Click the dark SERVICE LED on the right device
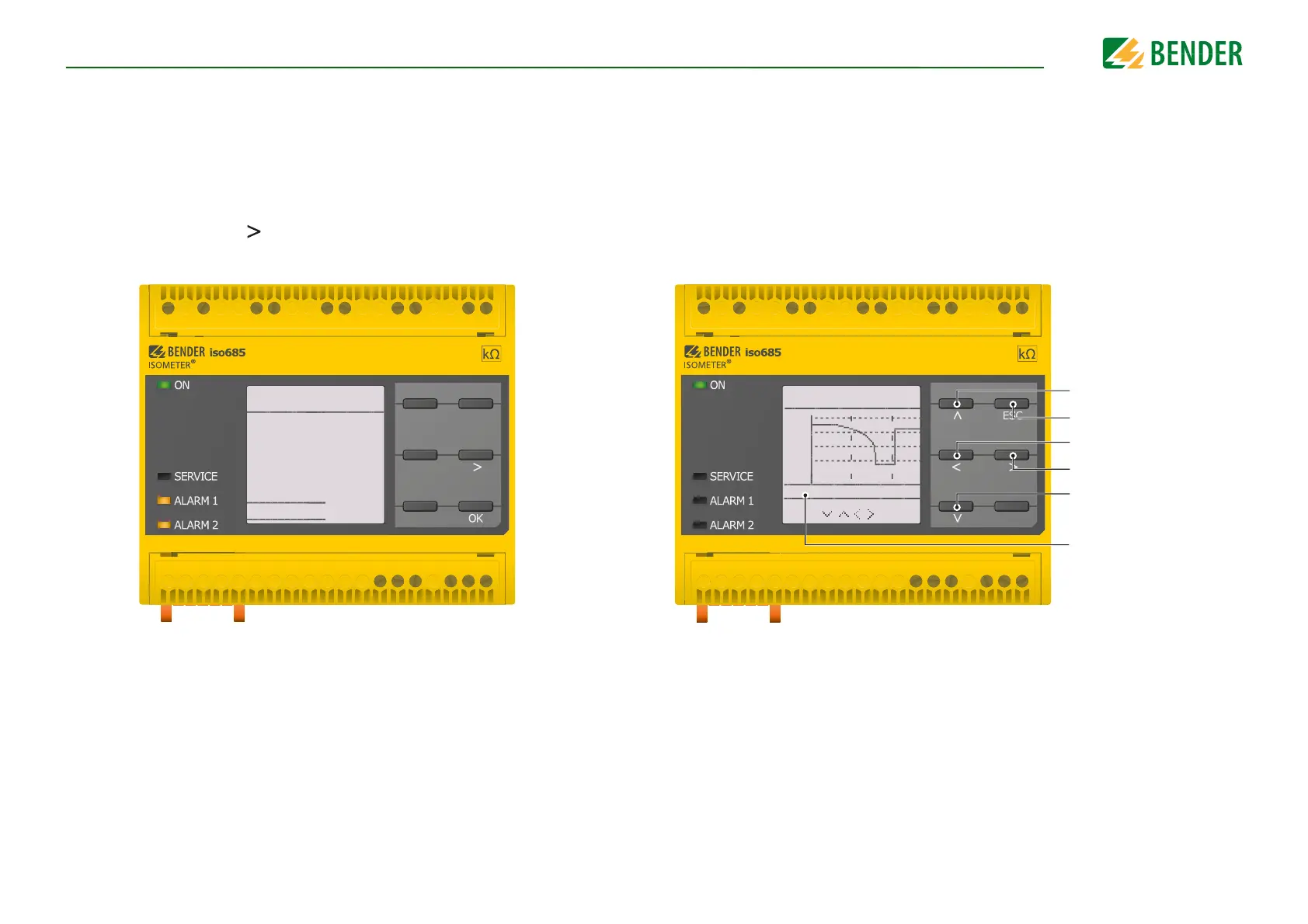 pos(700,476)
